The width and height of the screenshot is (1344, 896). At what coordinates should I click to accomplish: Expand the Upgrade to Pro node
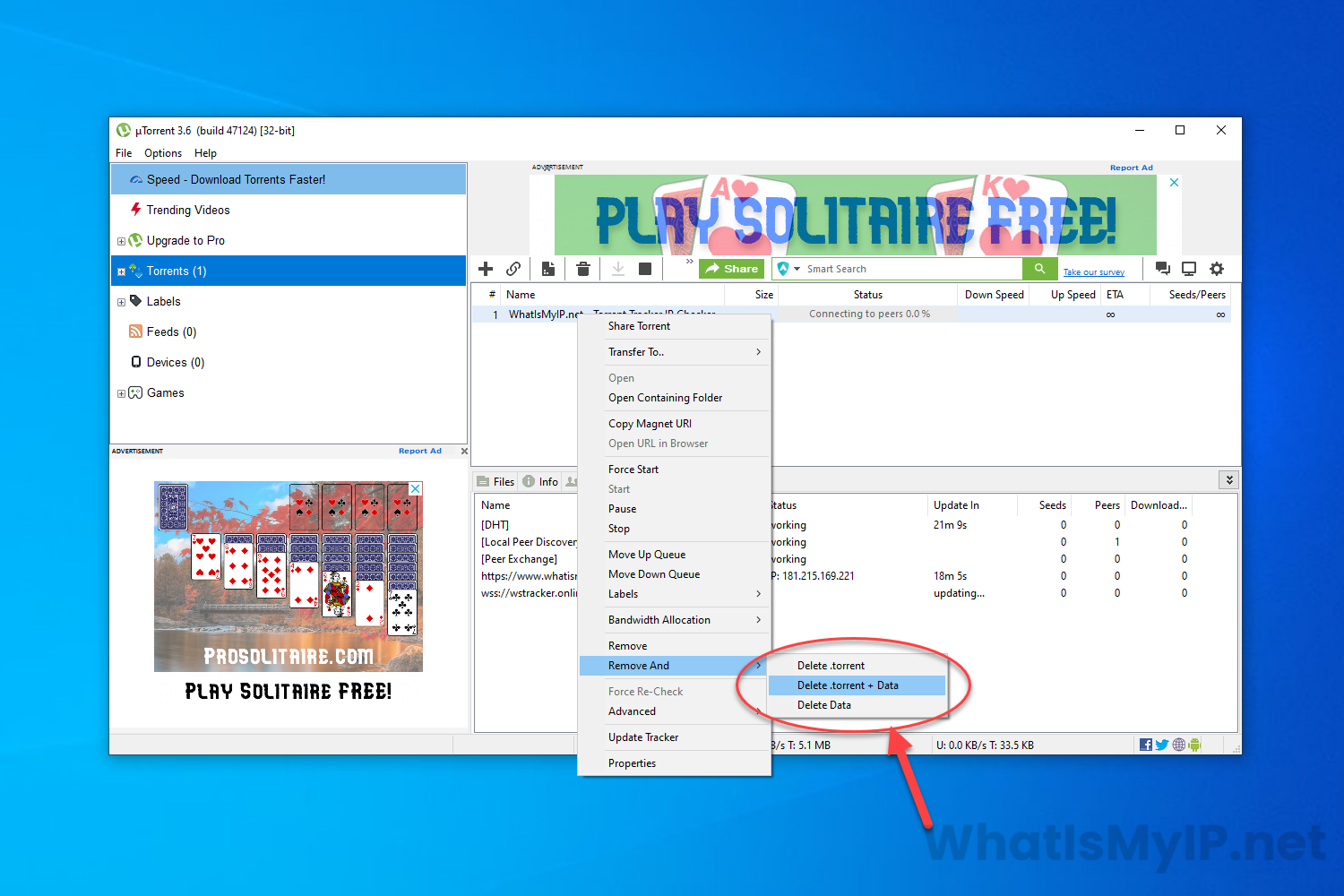(x=121, y=241)
